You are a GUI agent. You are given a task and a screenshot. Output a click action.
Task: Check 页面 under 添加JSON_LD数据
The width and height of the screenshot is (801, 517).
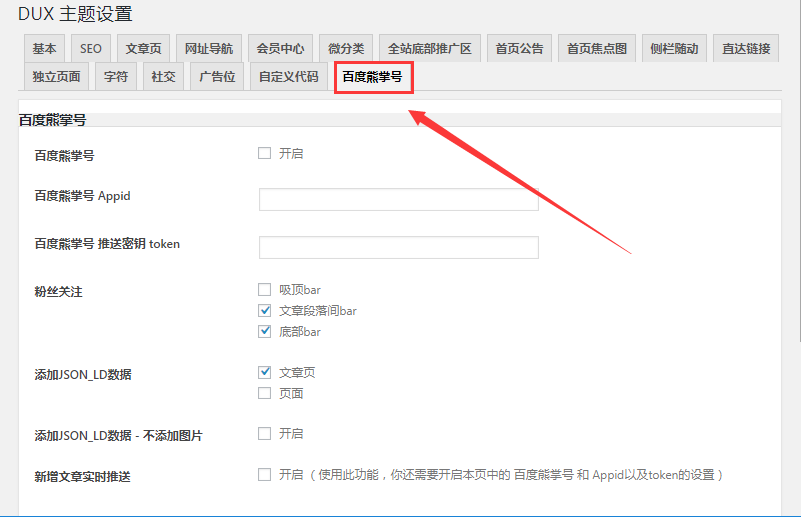264,393
